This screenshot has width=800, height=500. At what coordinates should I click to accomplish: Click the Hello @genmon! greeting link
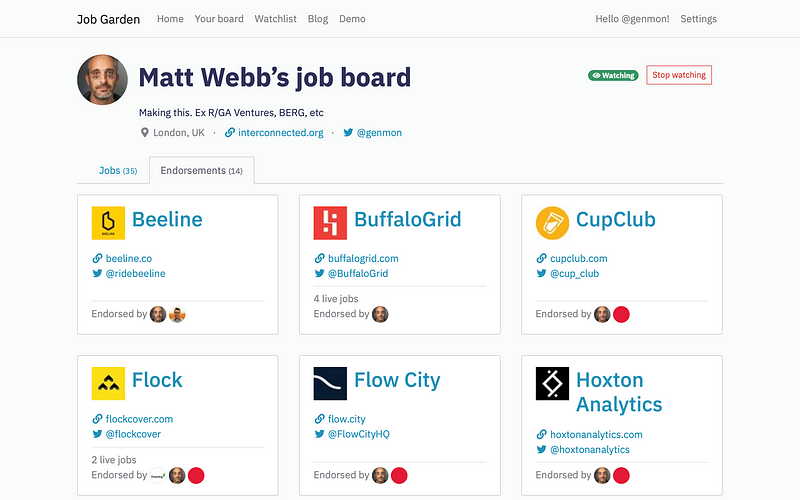[x=633, y=19]
